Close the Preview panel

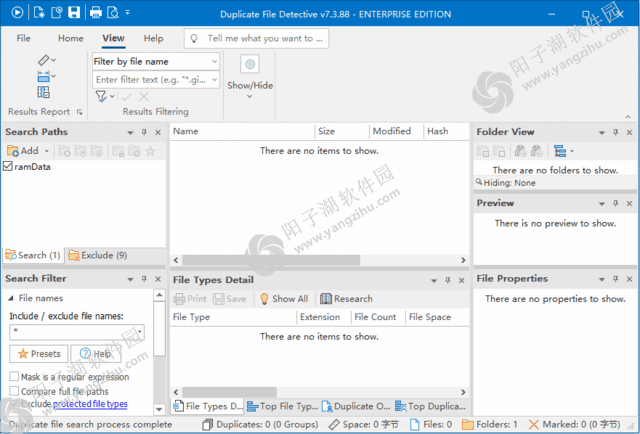[x=629, y=203]
